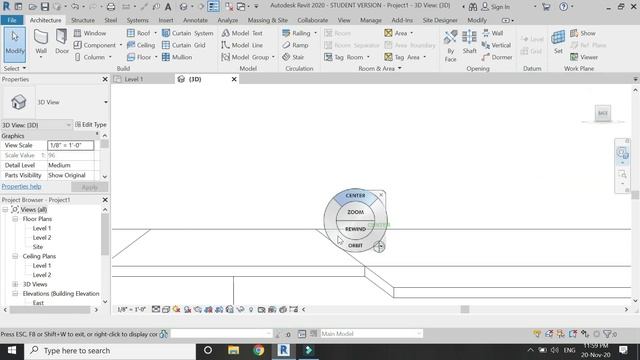Show the work plane
This screenshot has width=640, height=360.
583,33
